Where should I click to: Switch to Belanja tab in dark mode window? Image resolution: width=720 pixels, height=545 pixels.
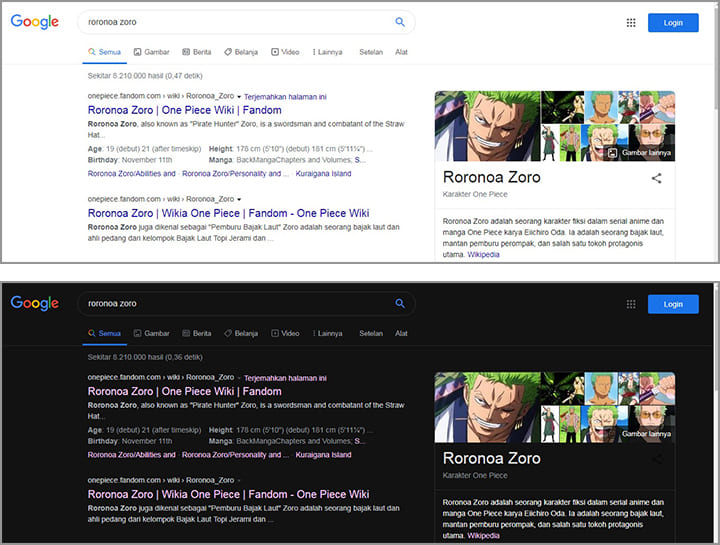[241, 333]
